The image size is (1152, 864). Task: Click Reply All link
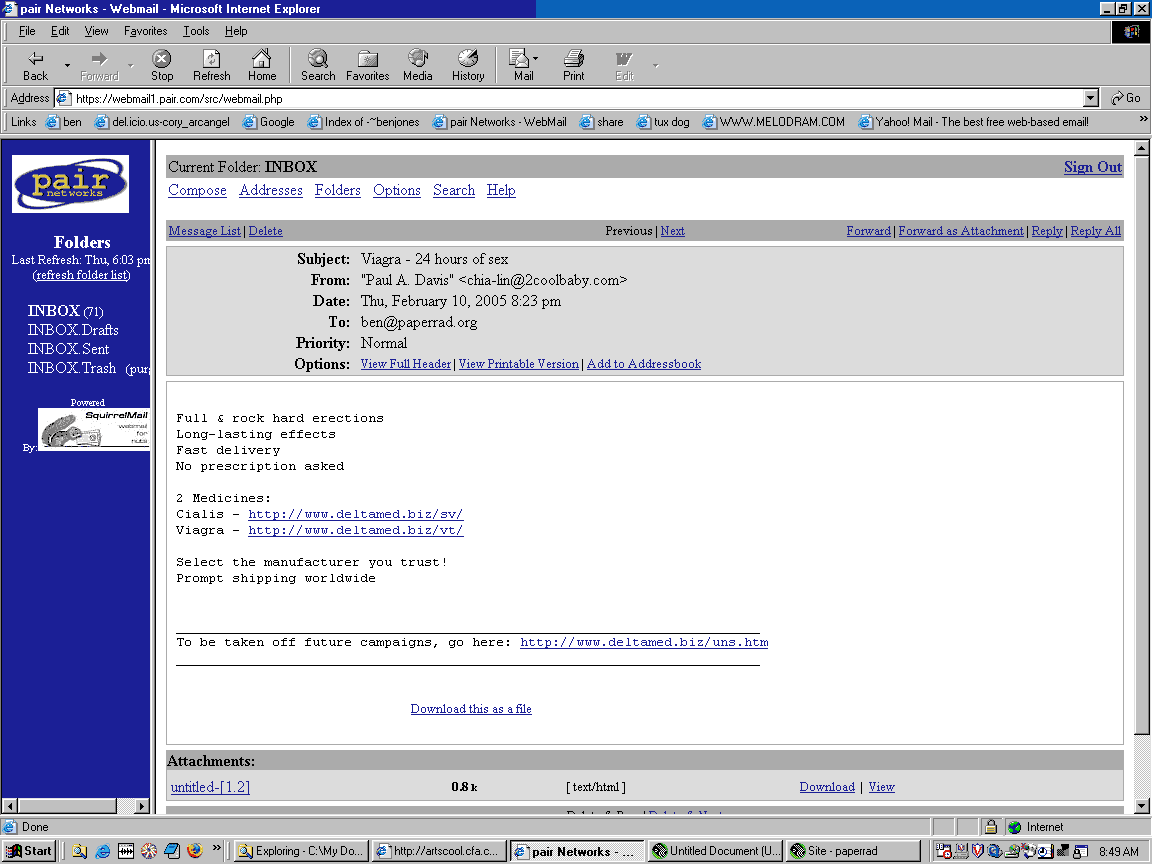(x=1095, y=231)
